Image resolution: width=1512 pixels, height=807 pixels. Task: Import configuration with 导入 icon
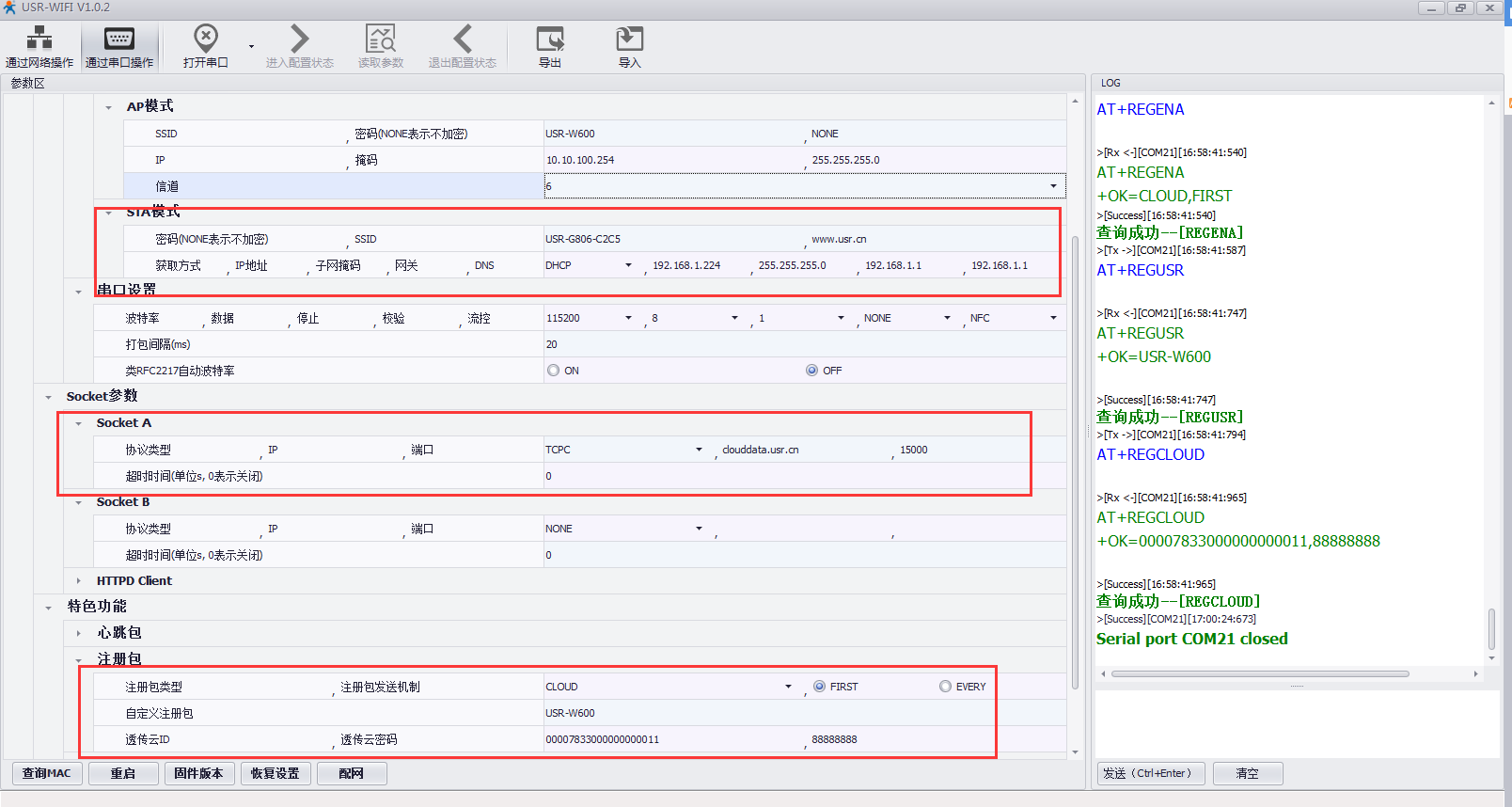629,46
